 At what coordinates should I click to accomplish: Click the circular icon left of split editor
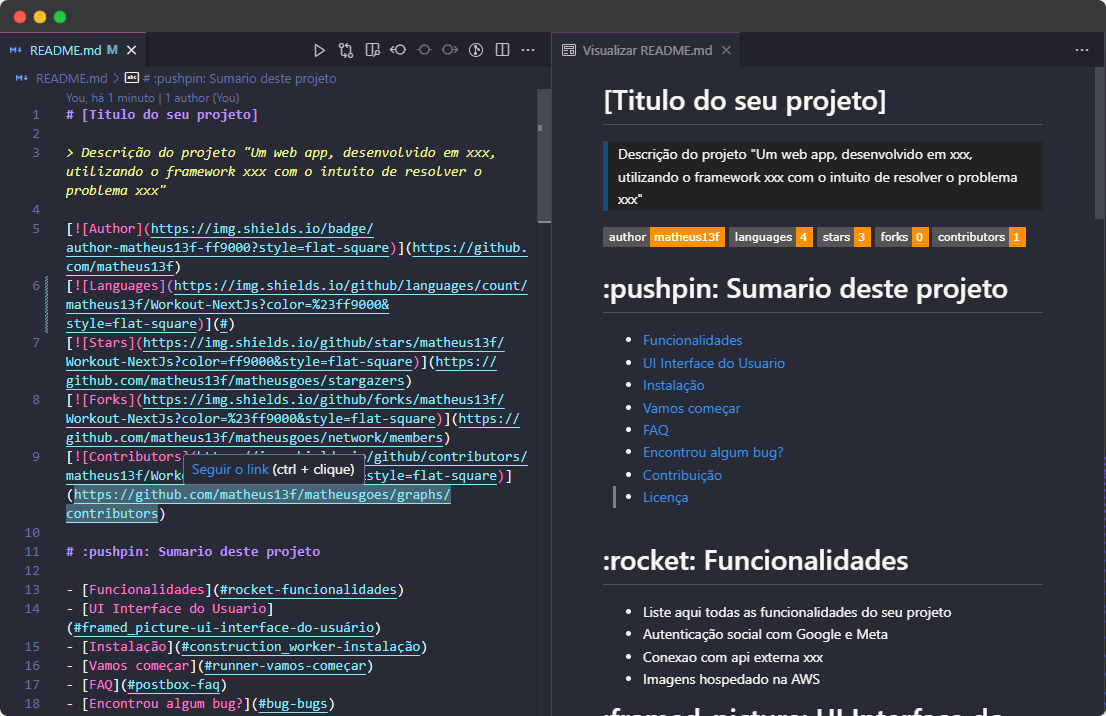point(476,49)
